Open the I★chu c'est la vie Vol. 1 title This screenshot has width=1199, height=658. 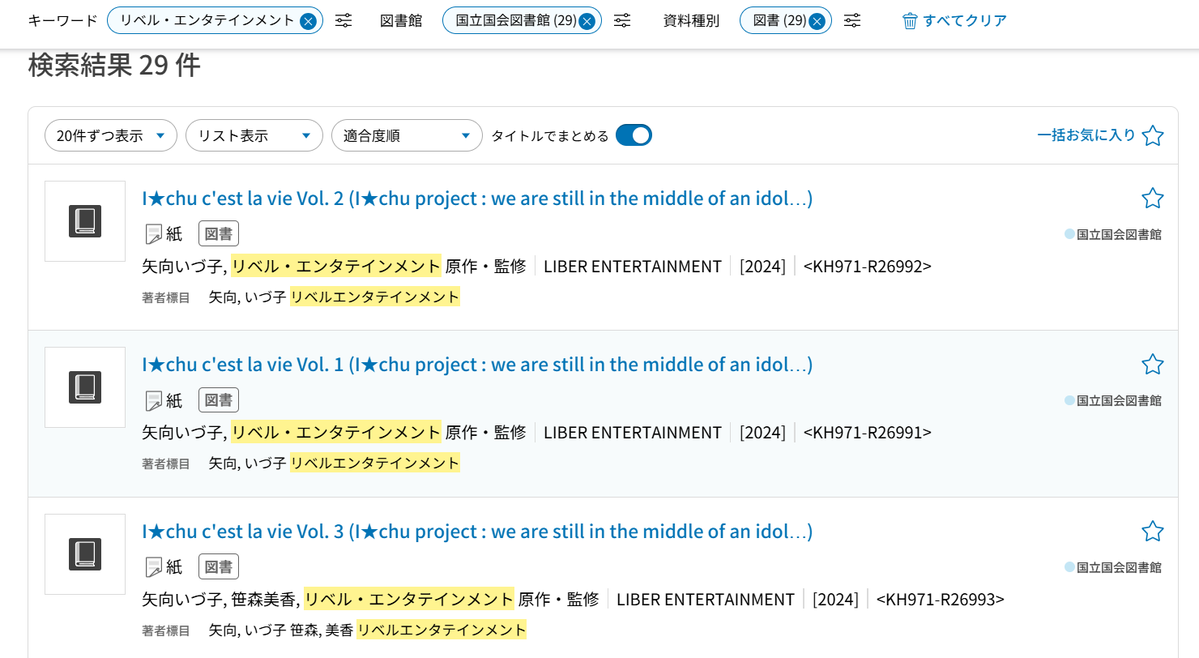point(477,365)
